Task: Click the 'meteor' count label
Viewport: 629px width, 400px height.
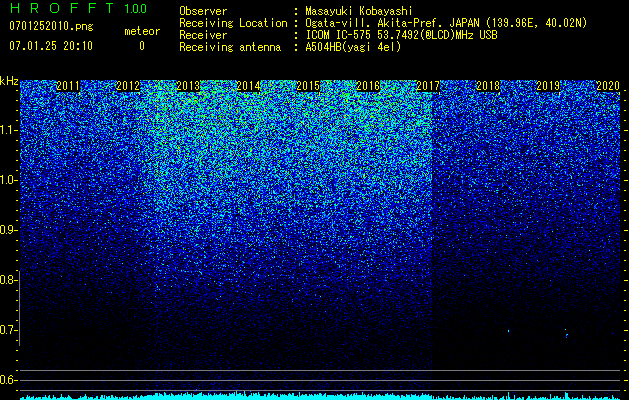Action: (x=142, y=31)
